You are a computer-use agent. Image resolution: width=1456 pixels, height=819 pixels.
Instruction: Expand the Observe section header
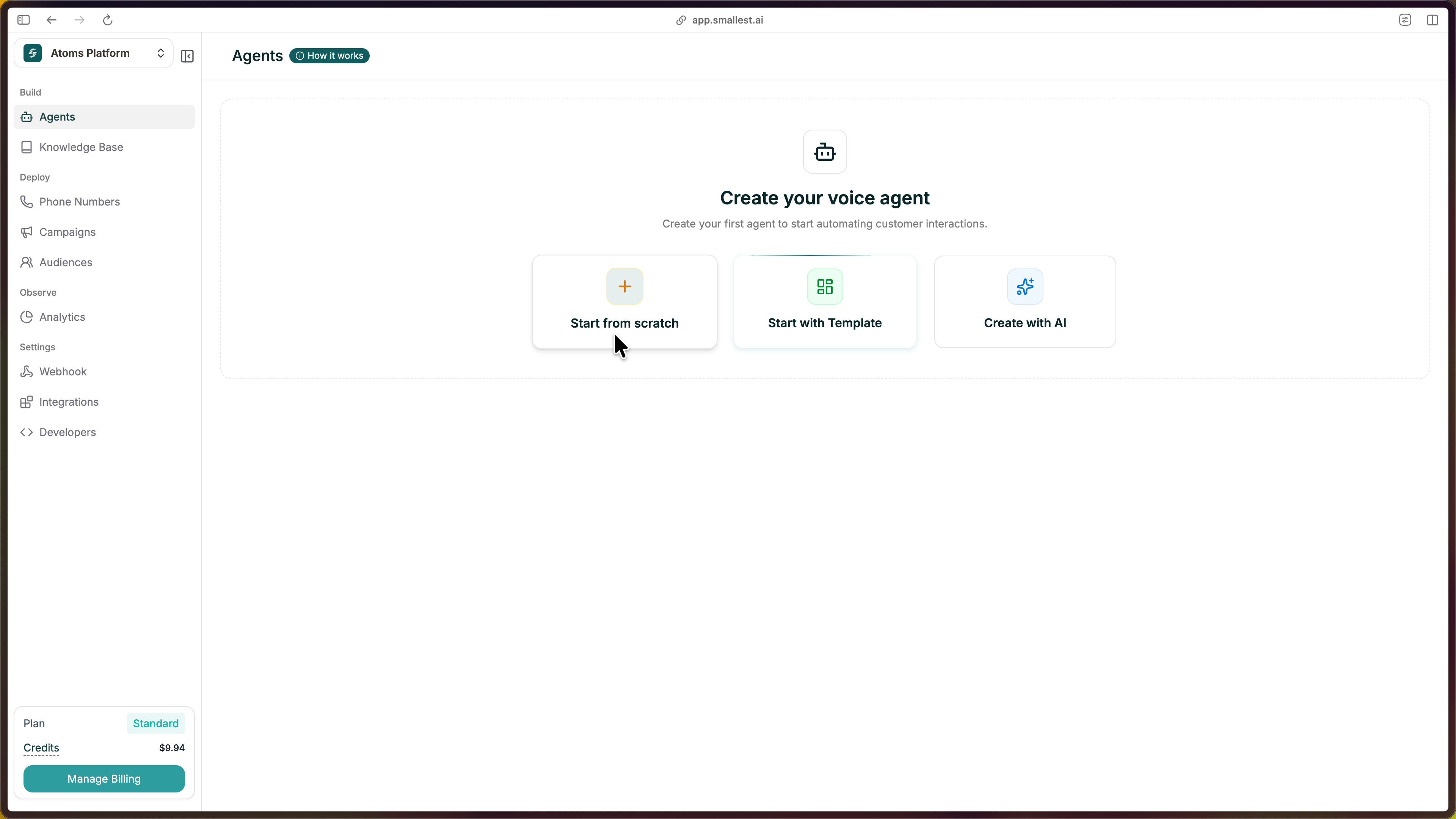pyautogui.click(x=38, y=292)
